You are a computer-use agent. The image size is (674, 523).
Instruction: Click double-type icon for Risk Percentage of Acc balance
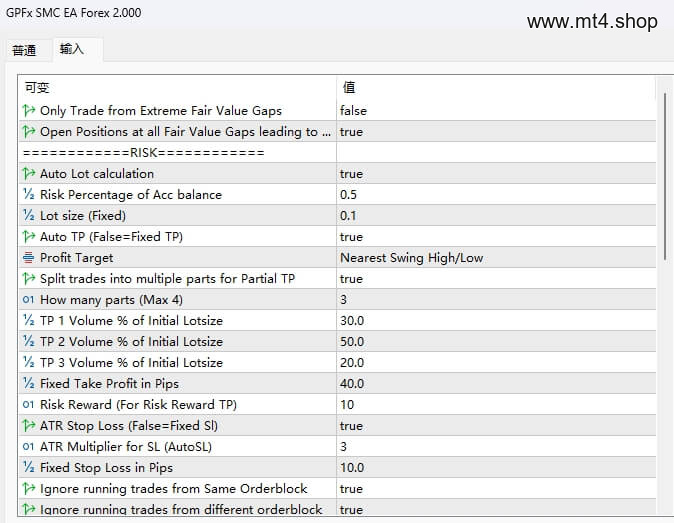click(29, 194)
